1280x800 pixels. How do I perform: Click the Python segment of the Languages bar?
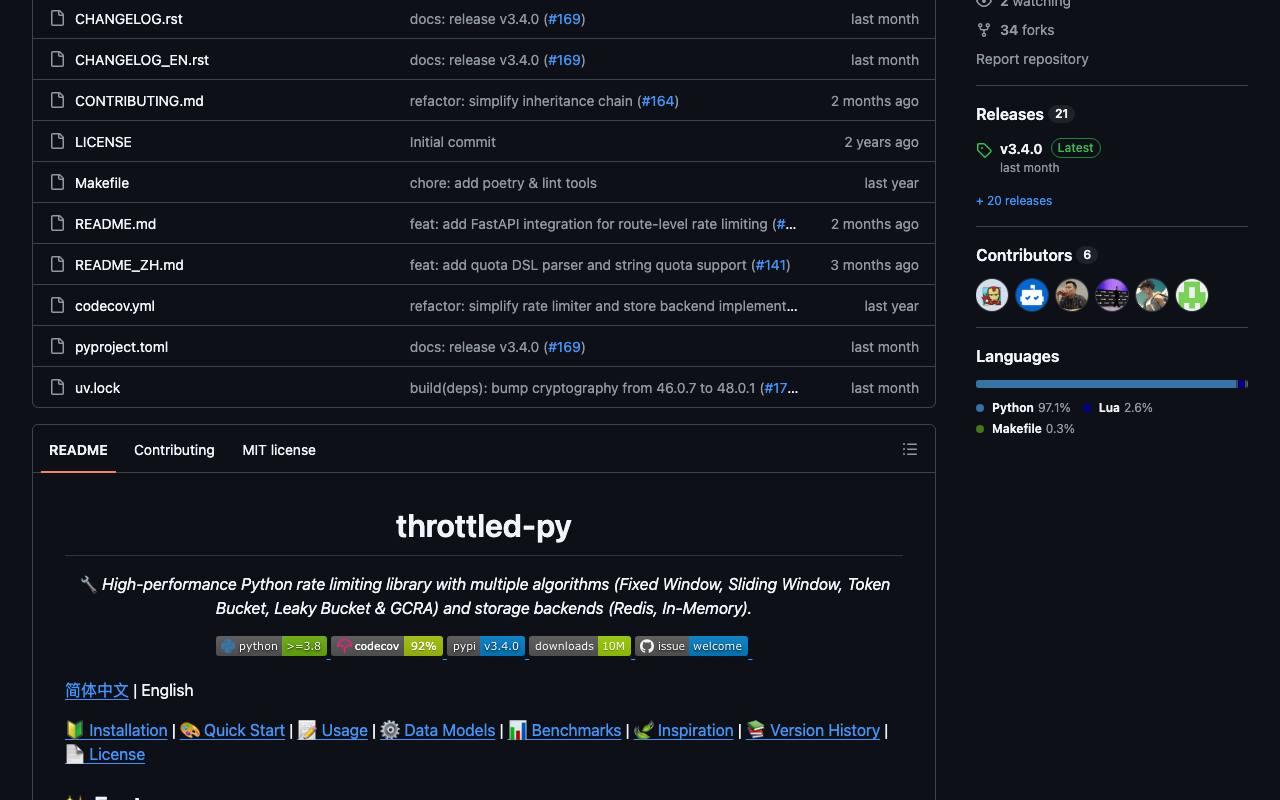point(1106,384)
